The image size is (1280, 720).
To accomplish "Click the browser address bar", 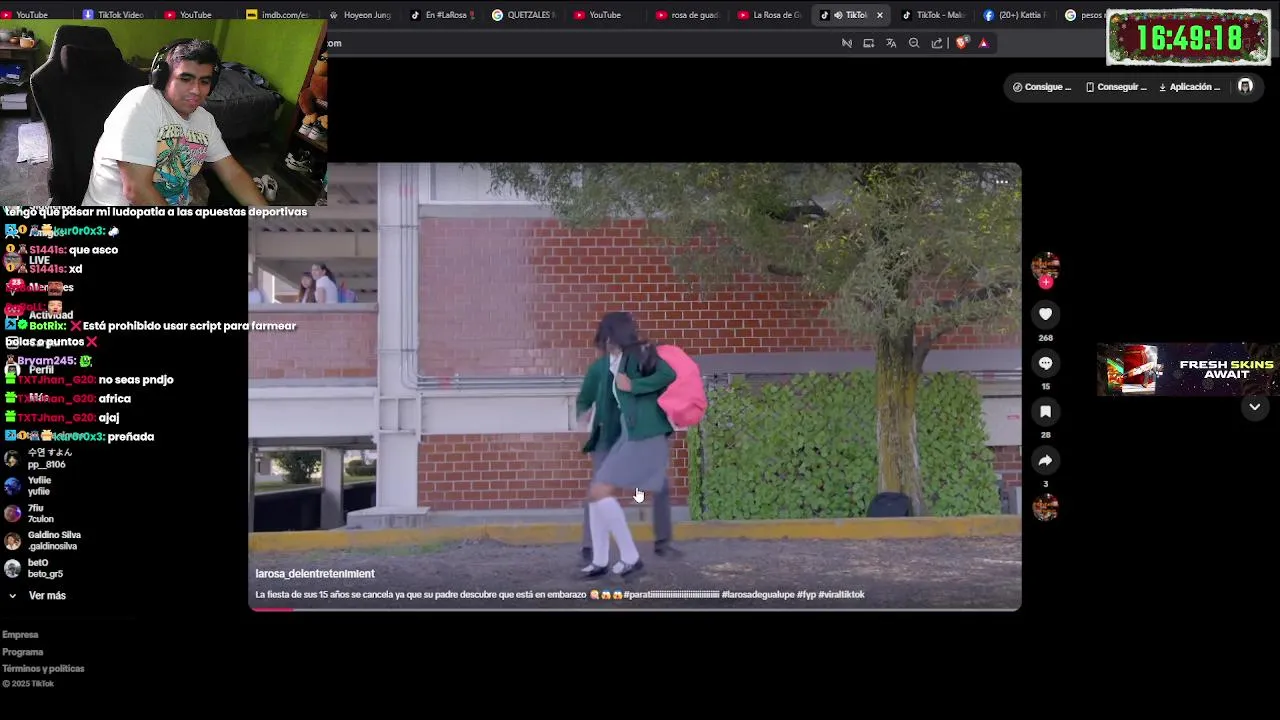I will tap(580, 43).
